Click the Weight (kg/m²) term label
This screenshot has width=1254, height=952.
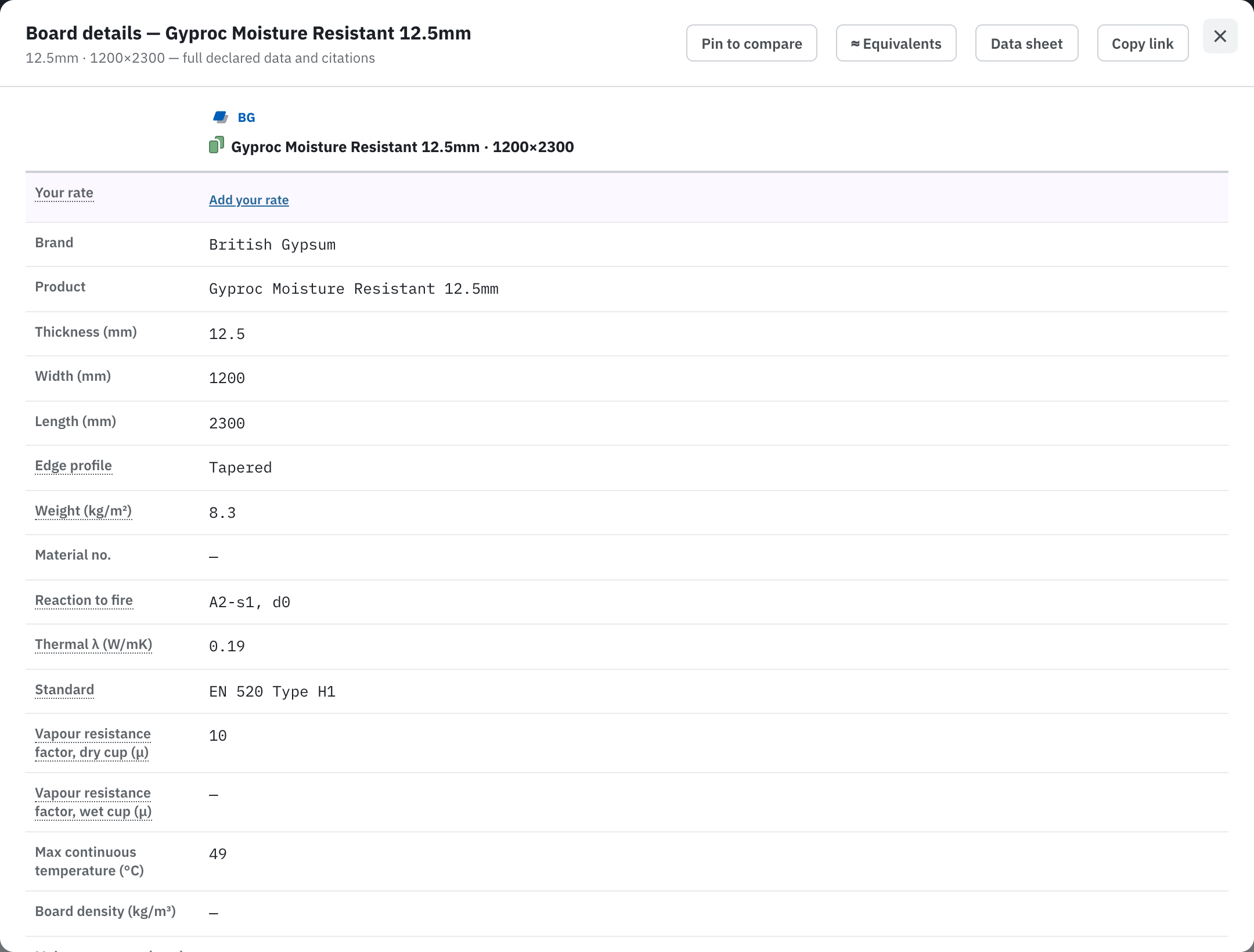(84, 511)
